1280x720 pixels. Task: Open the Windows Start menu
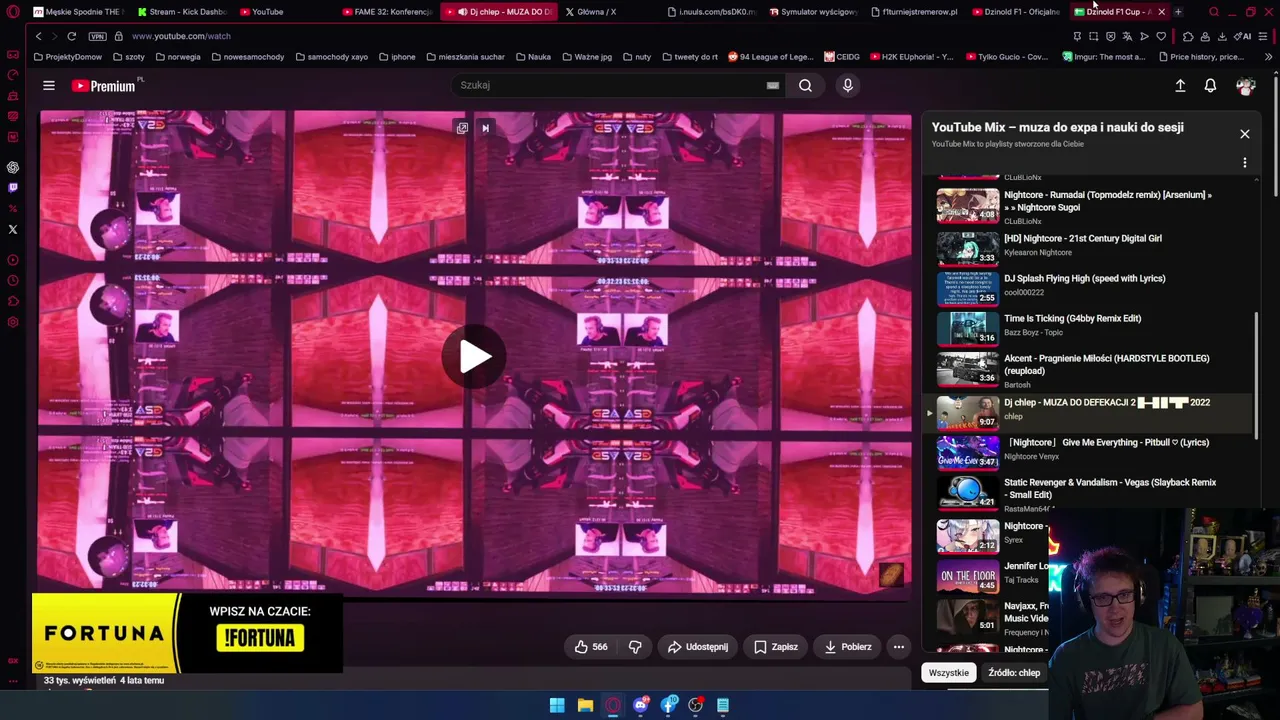click(557, 706)
